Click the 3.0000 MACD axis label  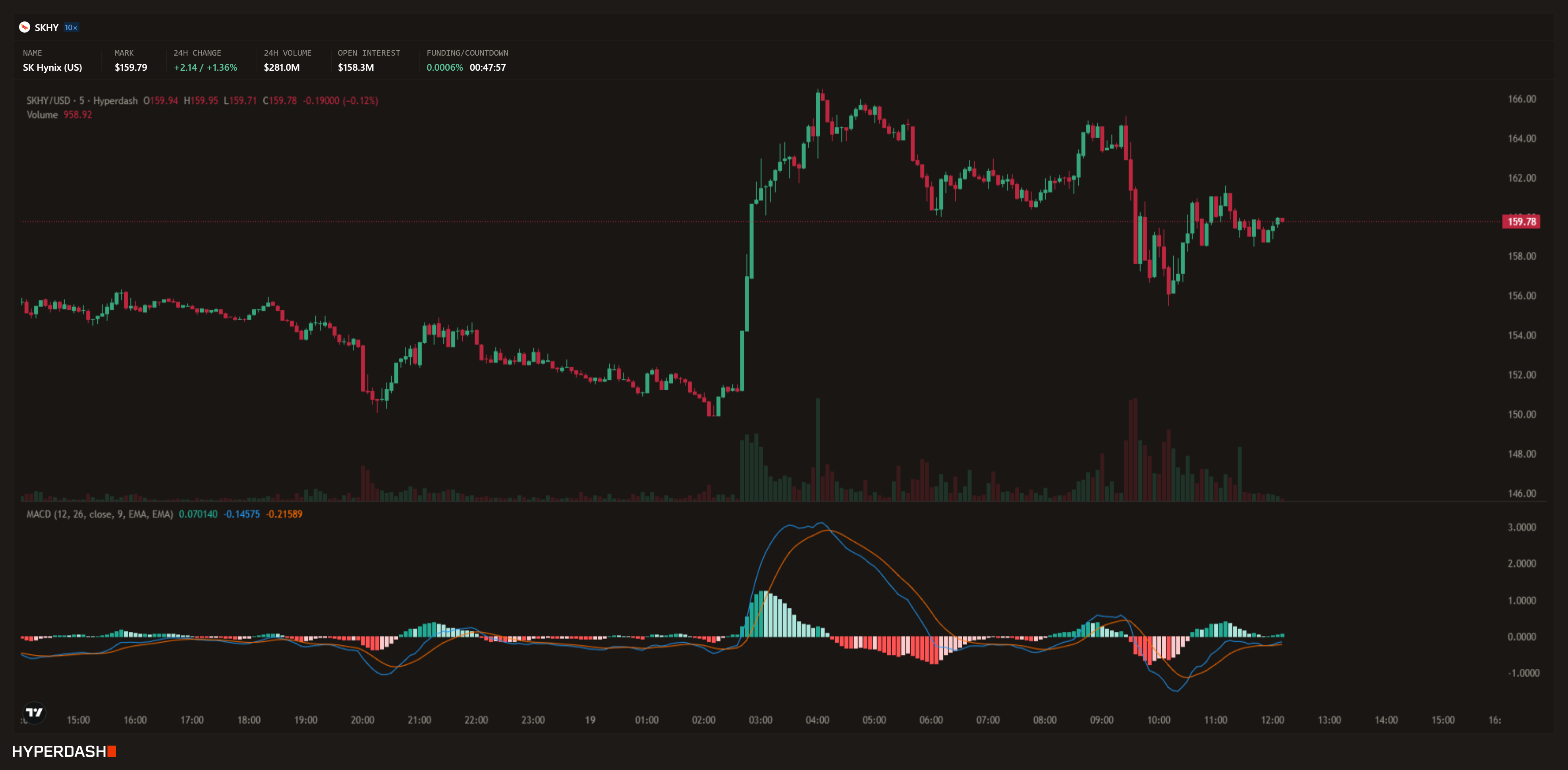(x=1522, y=527)
